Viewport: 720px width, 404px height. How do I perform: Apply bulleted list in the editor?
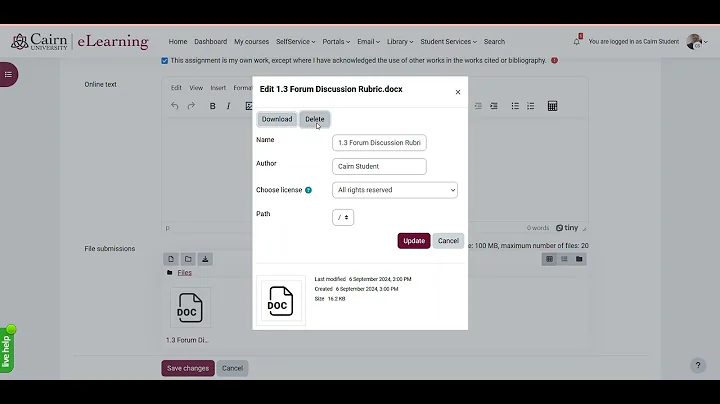(x=515, y=106)
